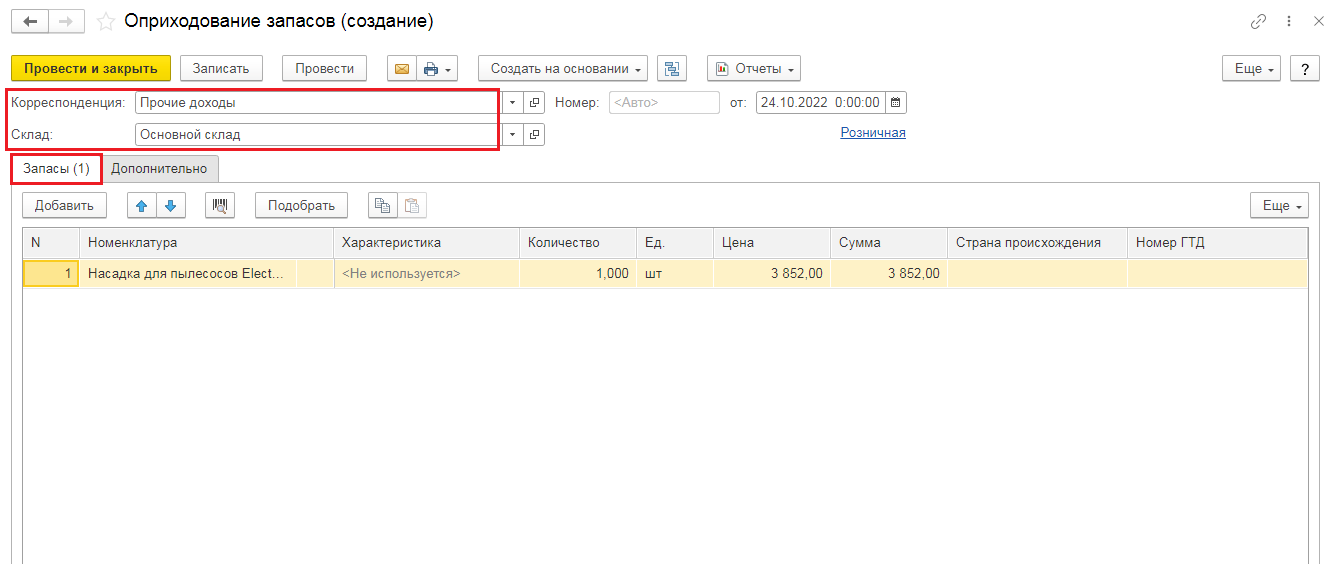Viewport: 1324px width, 564px height.
Task: Paste rows with the paste icon
Action: (412, 205)
